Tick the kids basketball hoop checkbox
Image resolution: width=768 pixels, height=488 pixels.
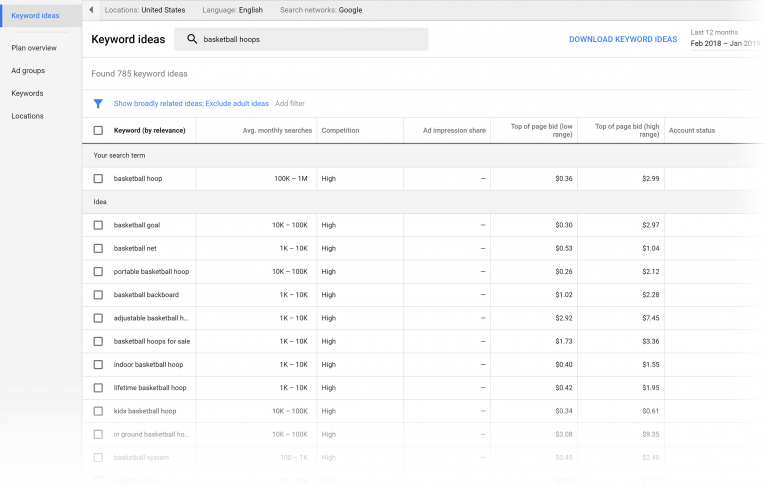98,411
